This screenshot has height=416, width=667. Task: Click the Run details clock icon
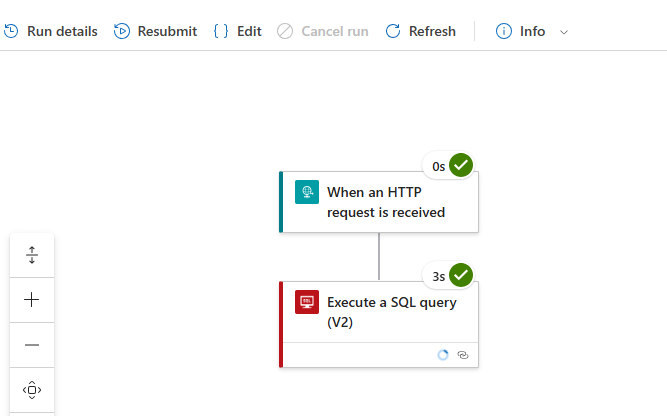(x=11, y=31)
